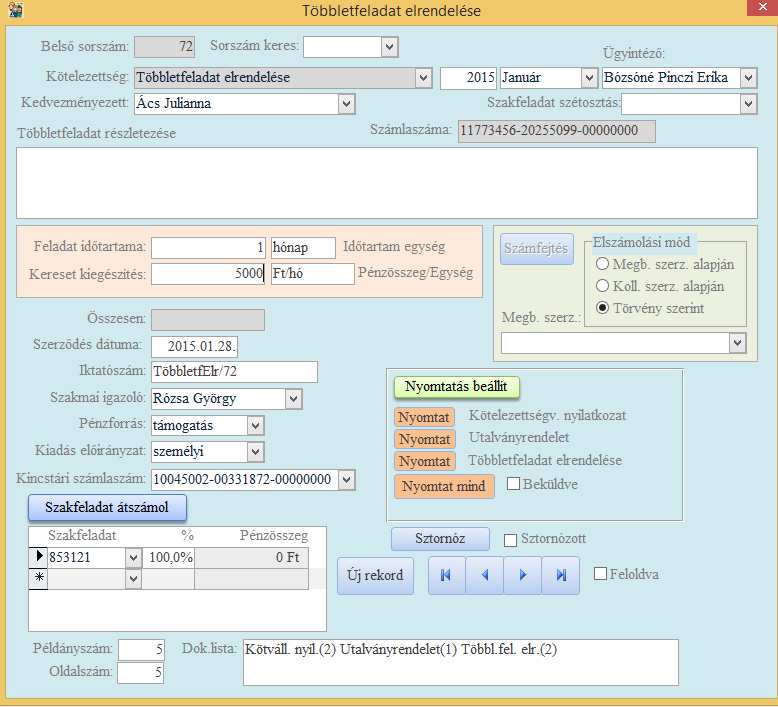
Task: Click the Oldalszám field
Action: click(x=141, y=673)
